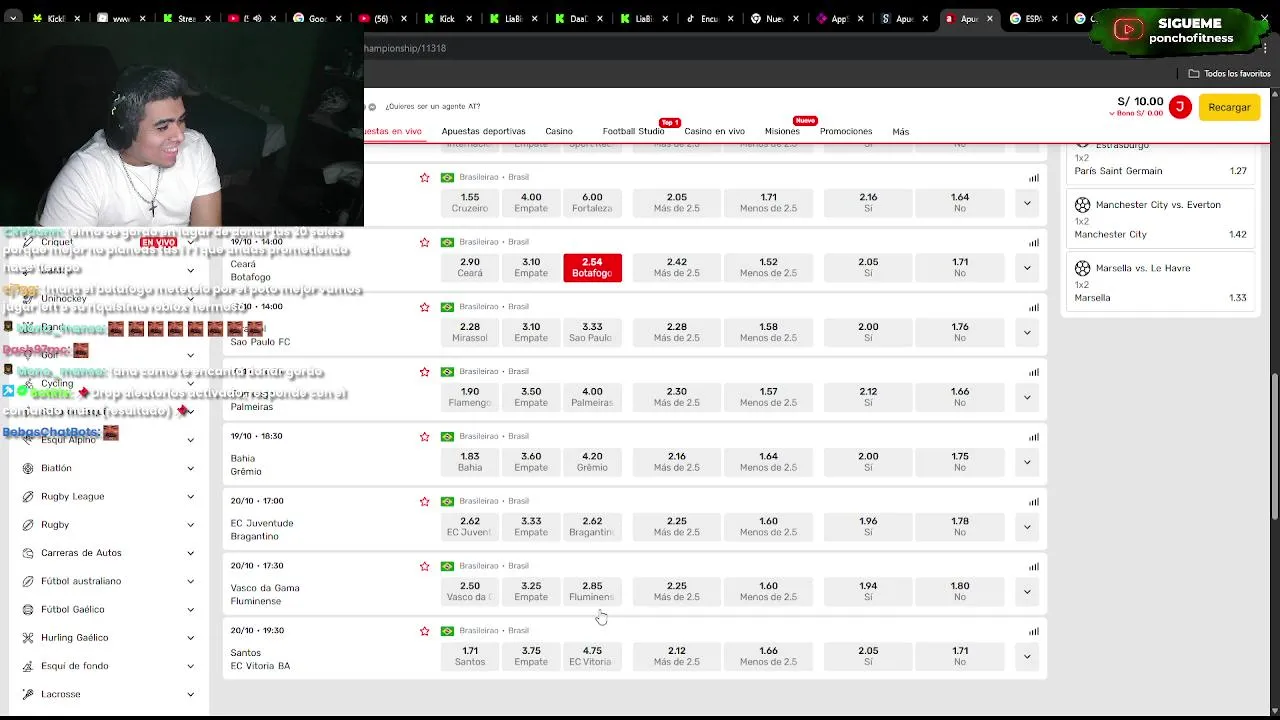Click soccer ball icon for Manchester City vs. Everton
Image resolution: width=1280 pixels, height=720 pixels.
tap(1082, 205)
